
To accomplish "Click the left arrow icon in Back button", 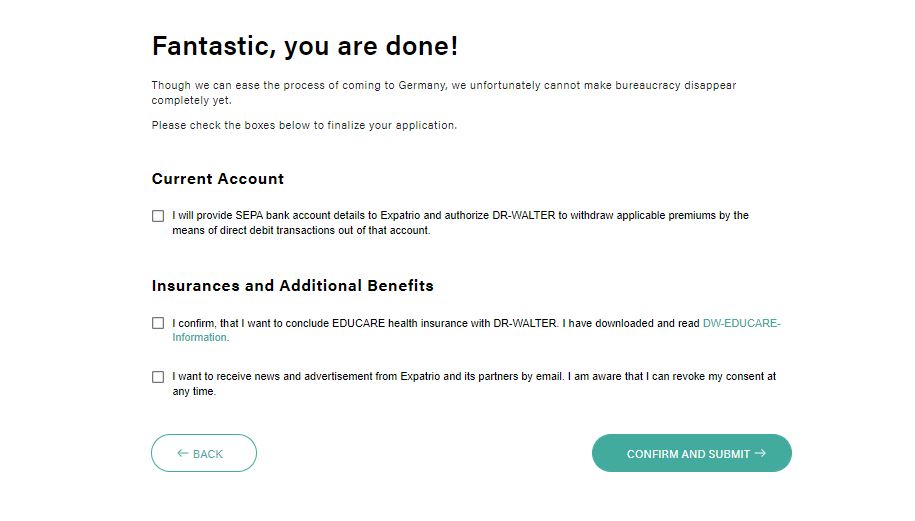I will (x=182, y=453).
